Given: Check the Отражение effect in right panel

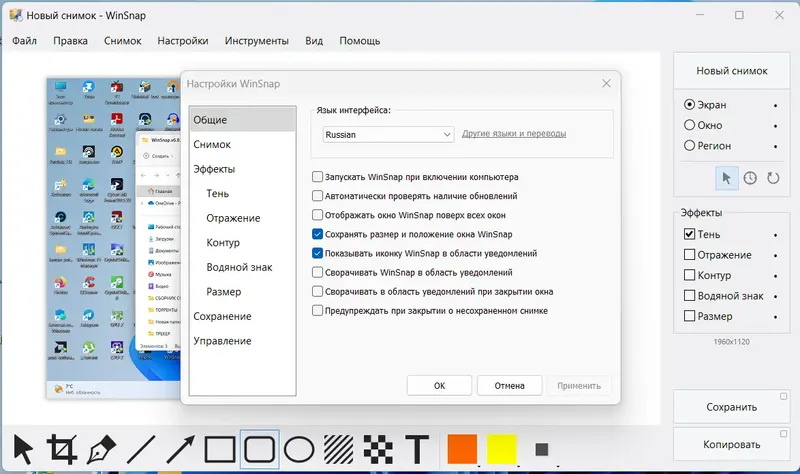Looking at the screenshot, I should coord(689,255).
